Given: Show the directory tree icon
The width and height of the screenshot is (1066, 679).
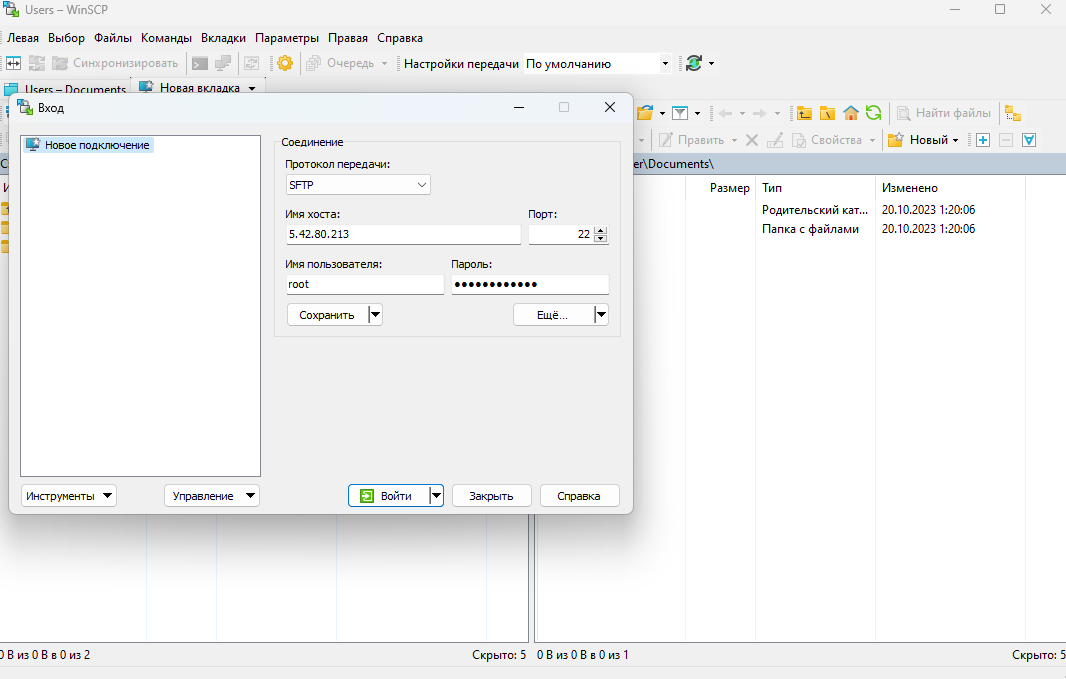Looking at the screenshot, I should click(x=1013, y=113).
